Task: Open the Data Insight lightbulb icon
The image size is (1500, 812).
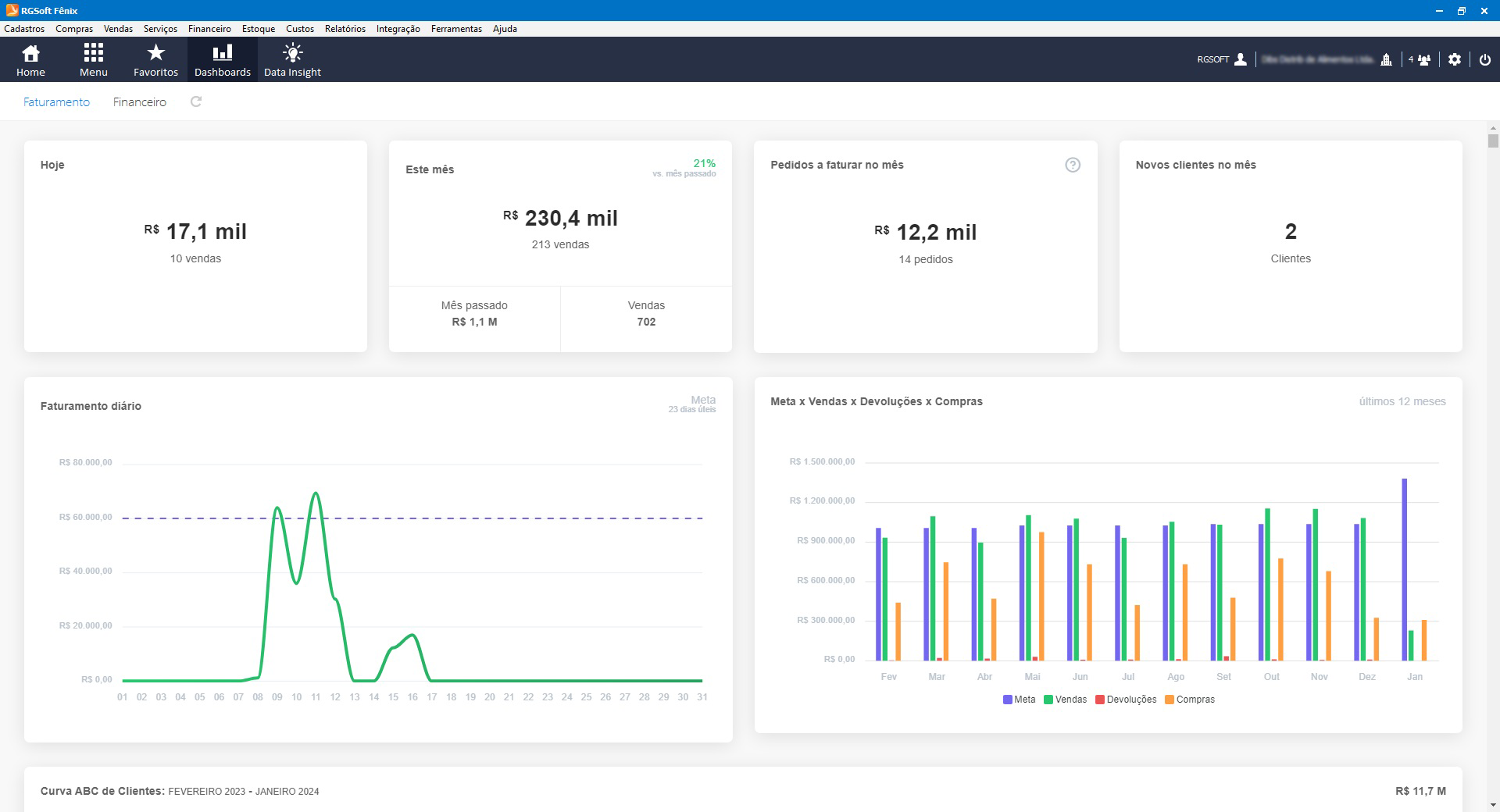Action: pos(292,60)
